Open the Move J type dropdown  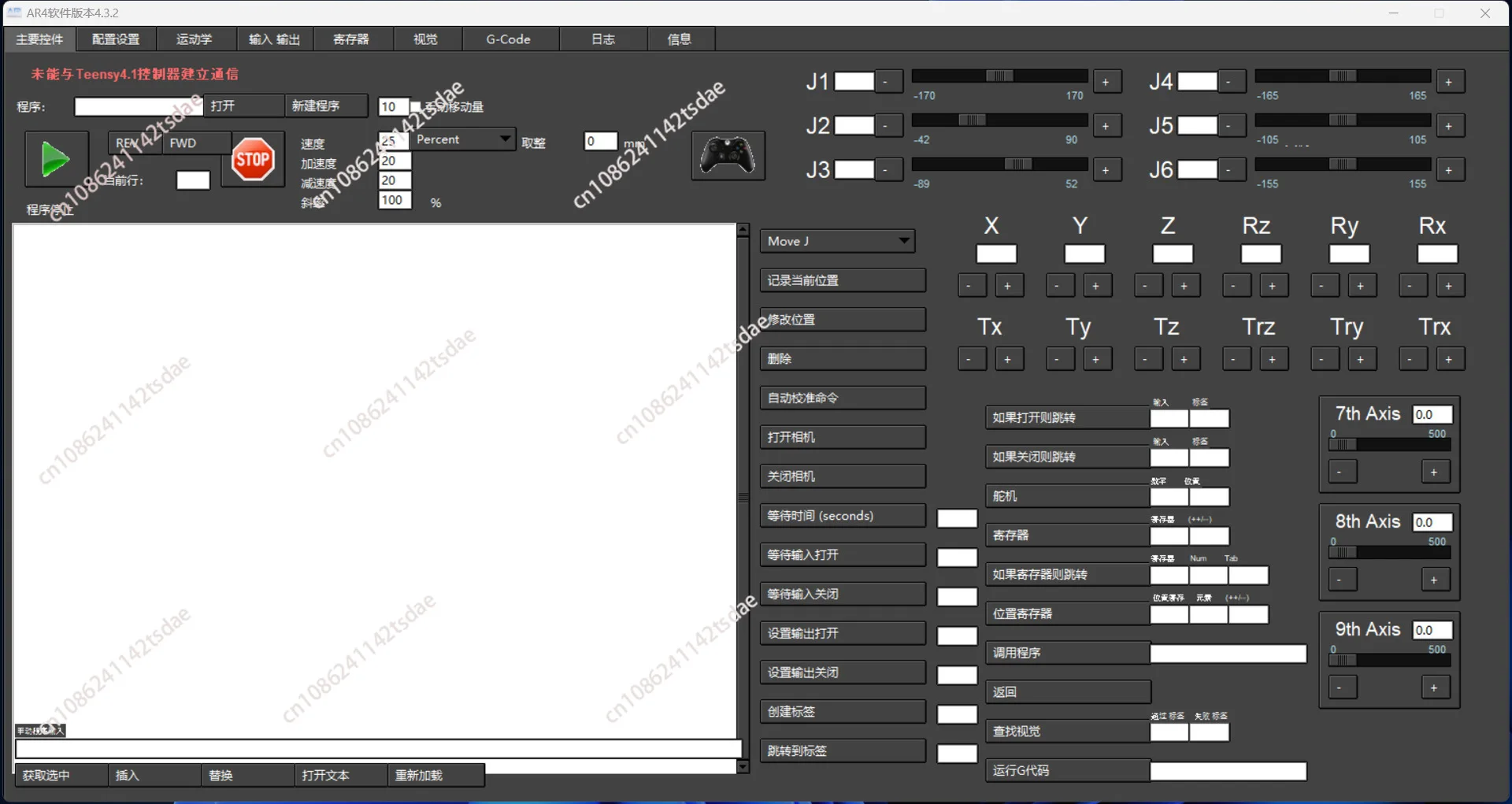point(837,241)
